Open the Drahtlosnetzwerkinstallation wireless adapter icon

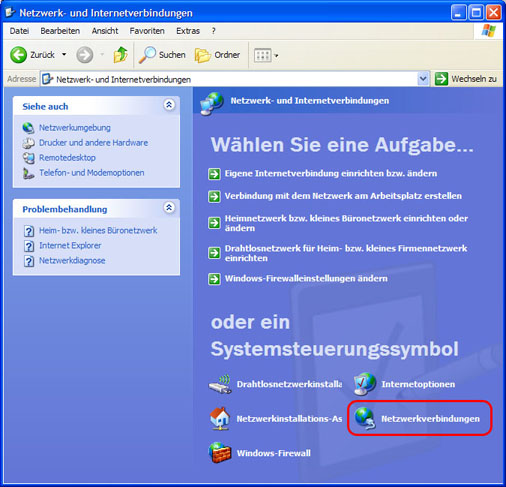220,384
